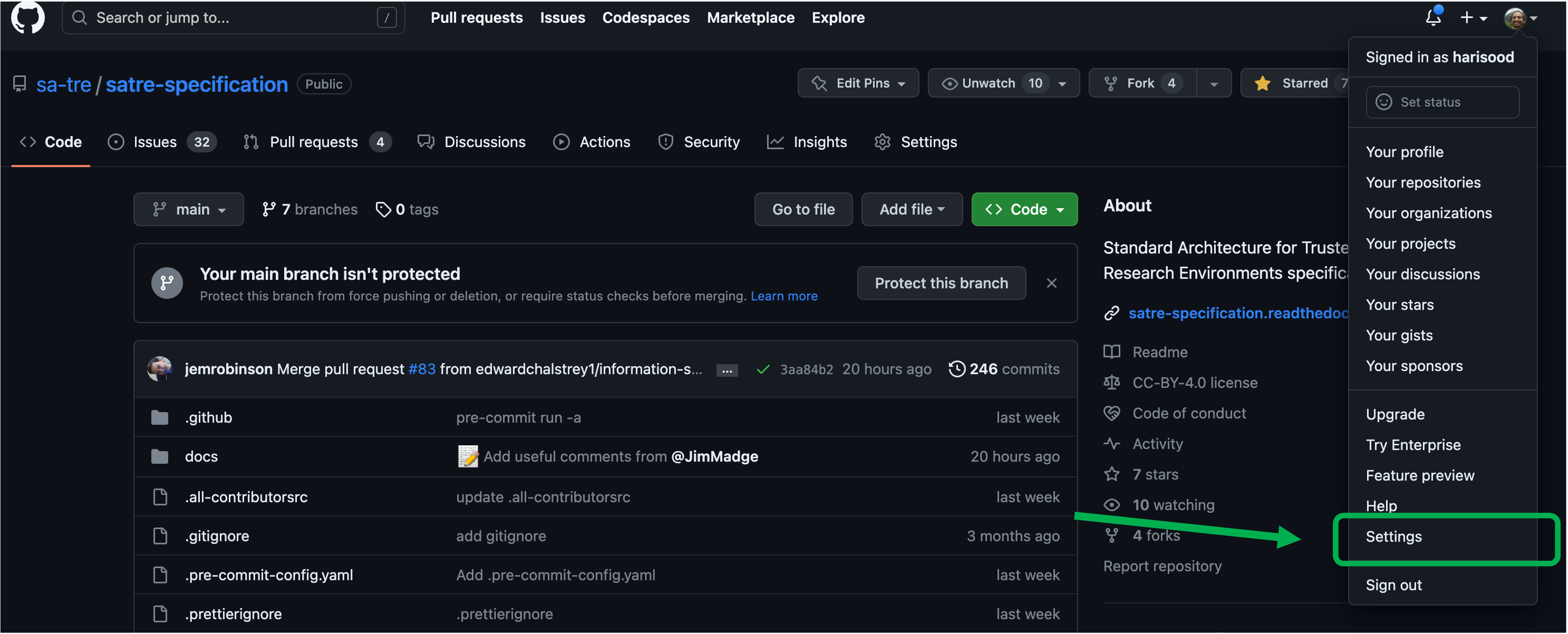1568x634 pixels.
Task: Click Report repository
Action: pyautogui.click(x=1162, y=566)
